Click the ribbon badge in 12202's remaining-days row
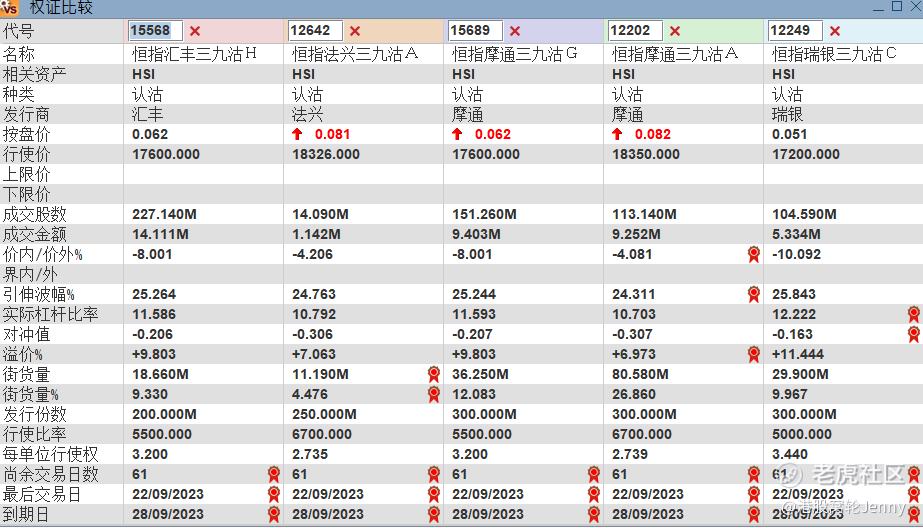The width and height of the screenshot is (923, 528). tap(753, 474)
